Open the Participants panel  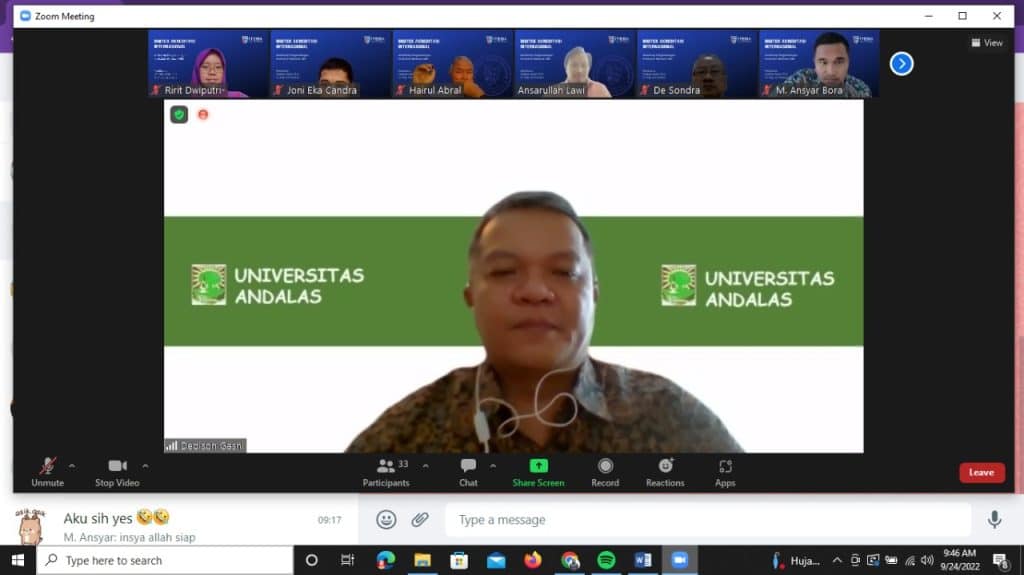(386, 472)
